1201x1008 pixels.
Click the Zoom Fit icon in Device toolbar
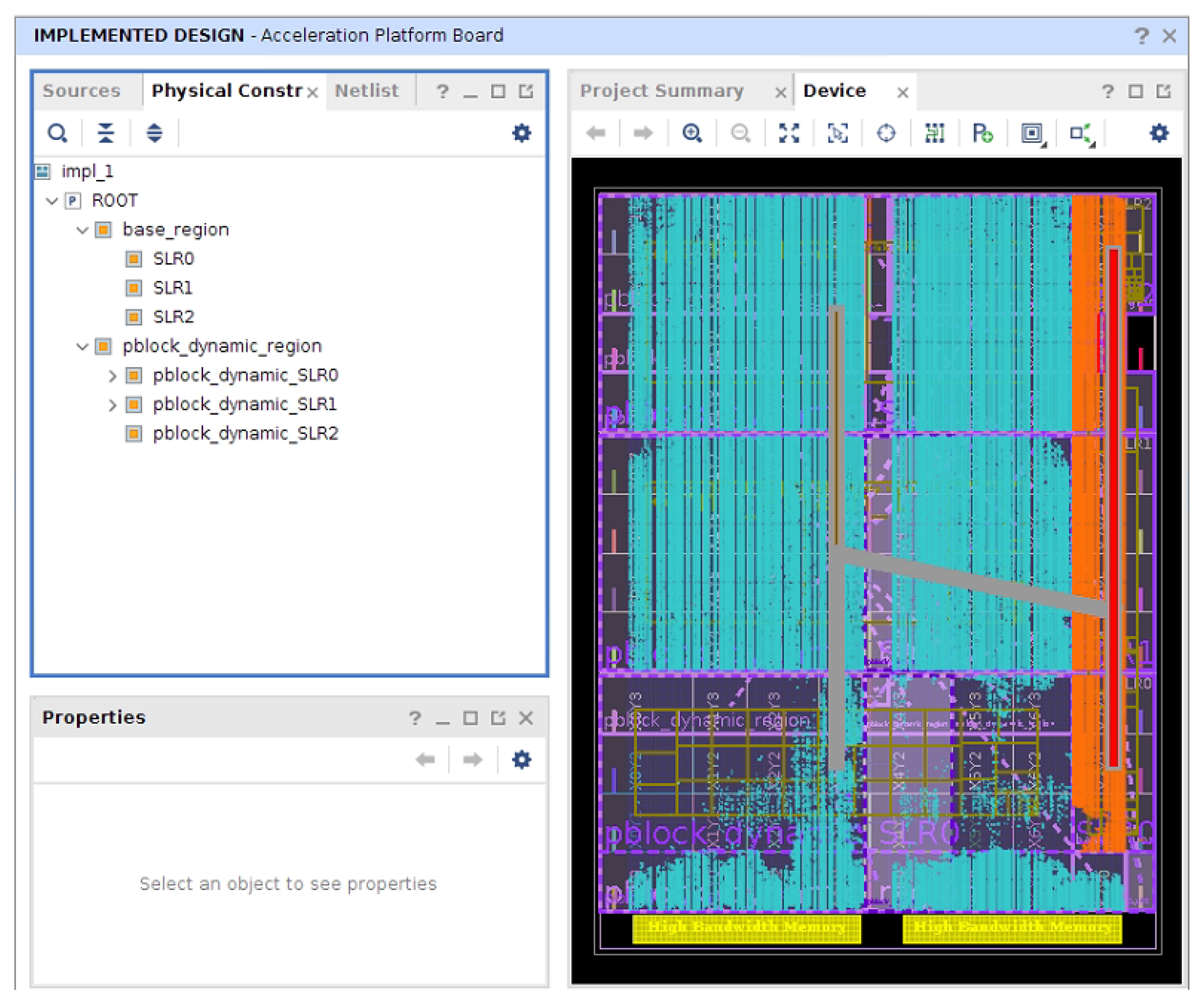coord(789,133)
